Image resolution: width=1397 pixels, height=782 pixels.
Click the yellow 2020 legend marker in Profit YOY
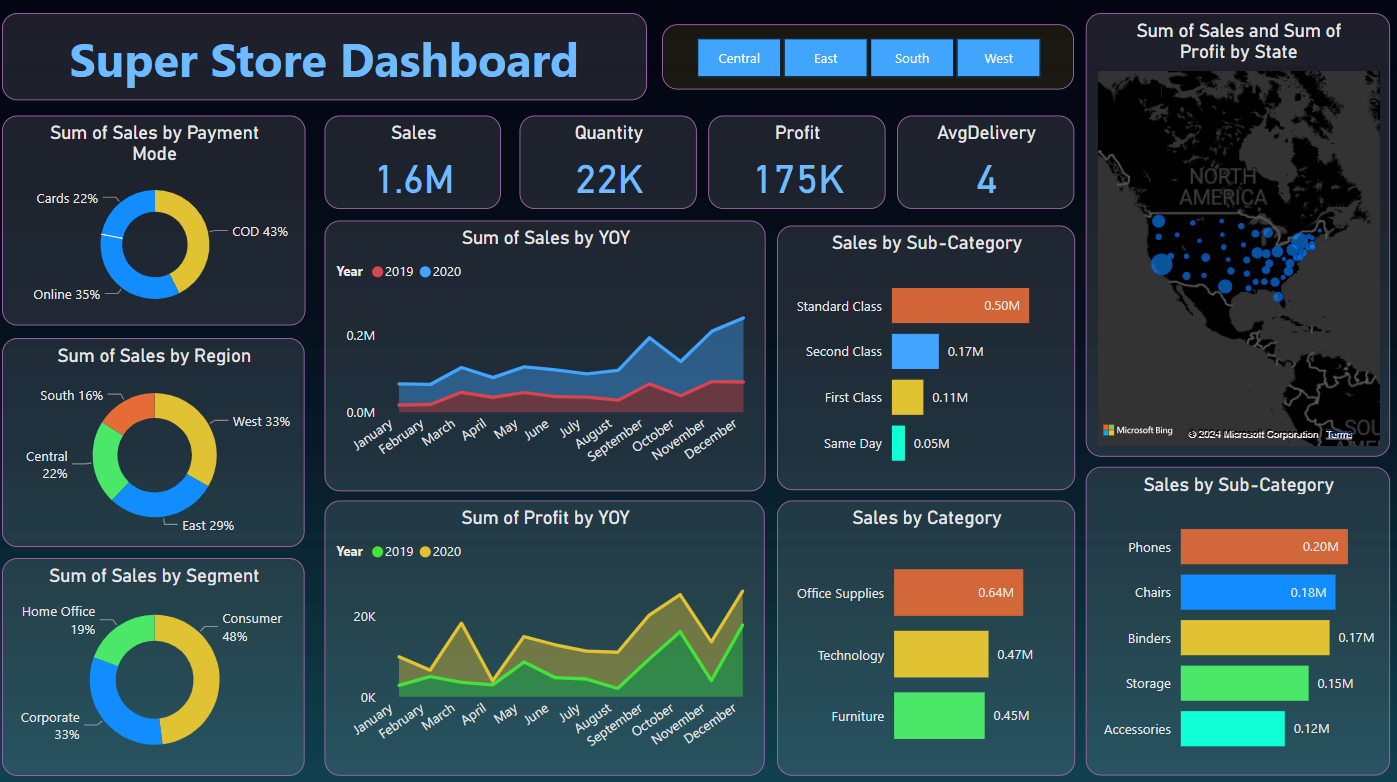click(425, 552)
